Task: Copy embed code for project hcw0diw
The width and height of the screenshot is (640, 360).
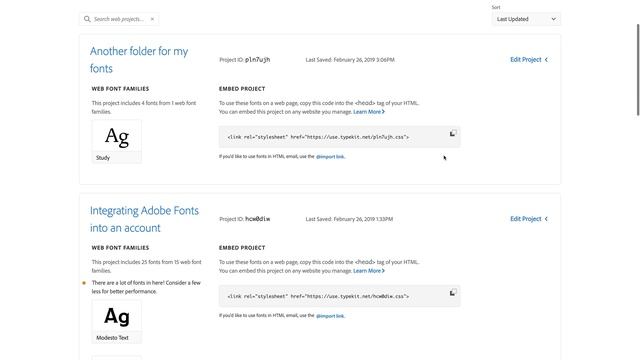Action: 453,292
